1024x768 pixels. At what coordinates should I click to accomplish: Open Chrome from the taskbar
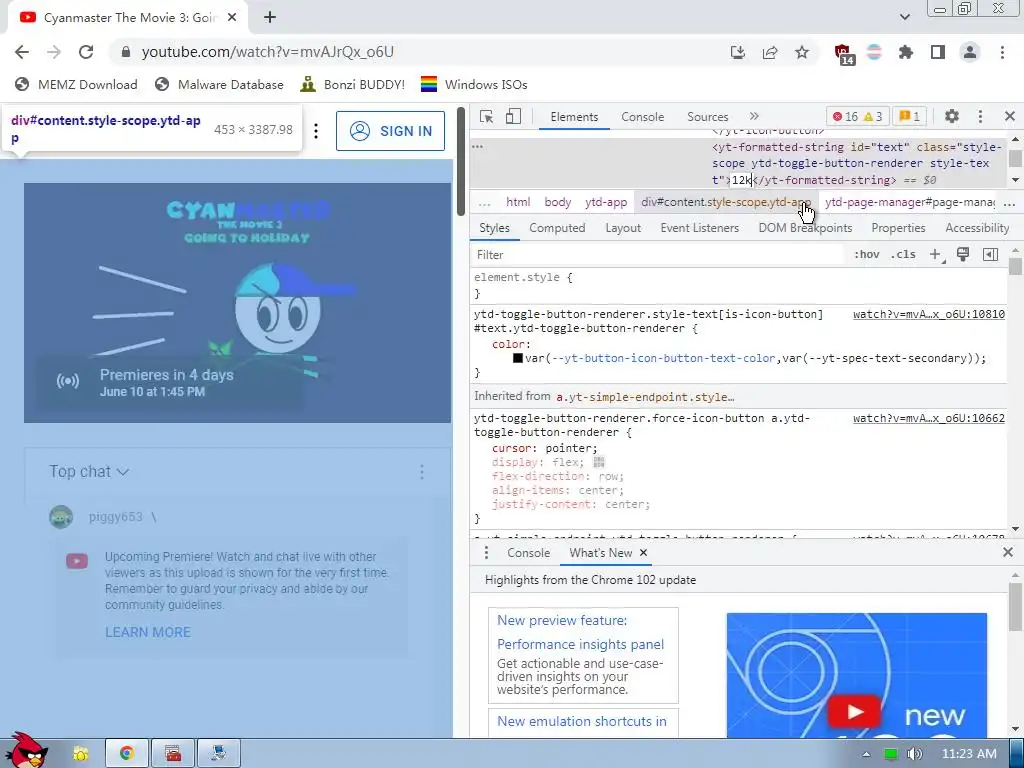pyautogui.click(x=127, y=754)
